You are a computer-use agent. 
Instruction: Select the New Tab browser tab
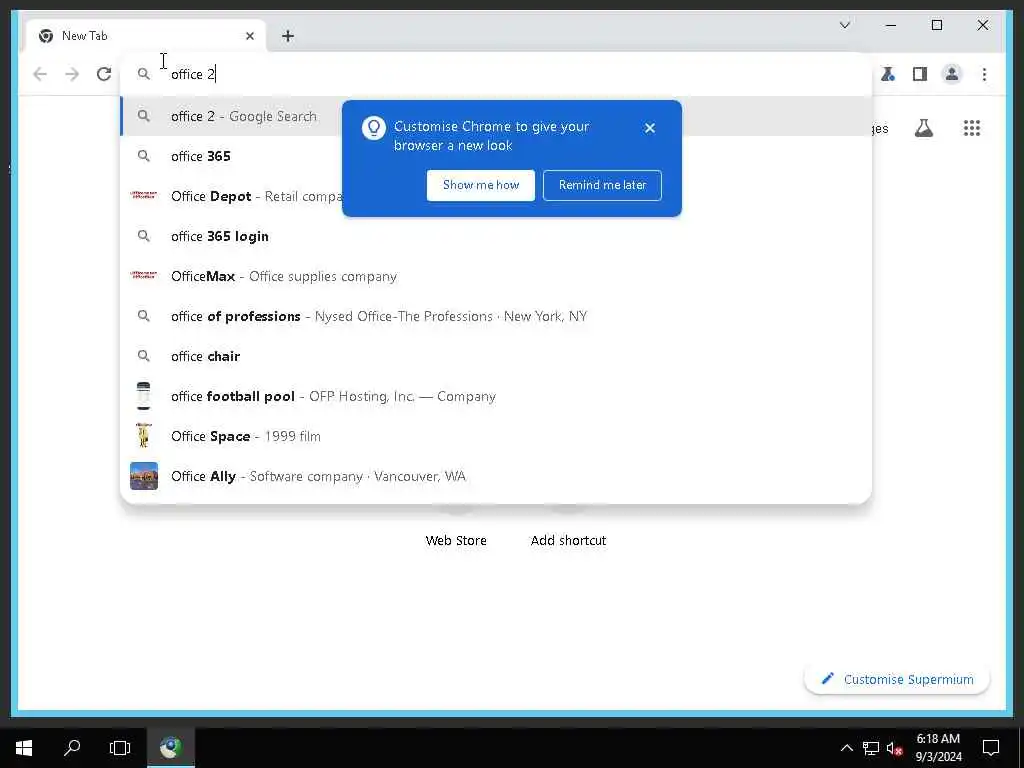pyautogui.click(x=146, y=36)
